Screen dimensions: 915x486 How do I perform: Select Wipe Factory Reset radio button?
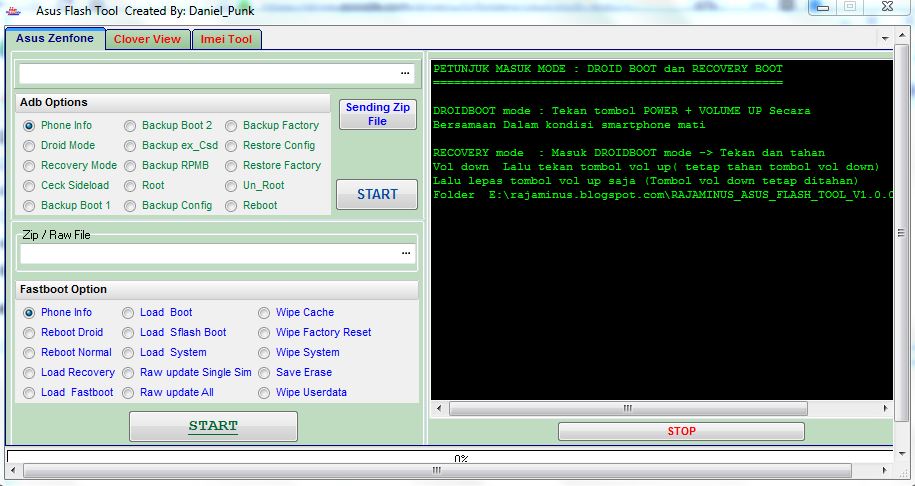tap(264, 333)
